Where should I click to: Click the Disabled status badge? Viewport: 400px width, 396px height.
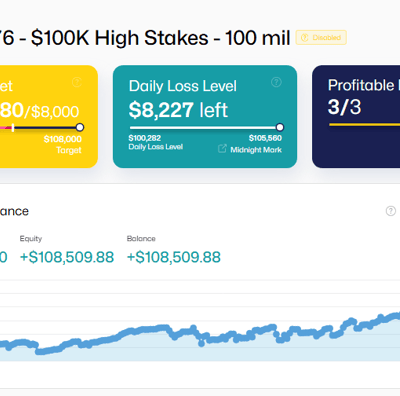321,37
